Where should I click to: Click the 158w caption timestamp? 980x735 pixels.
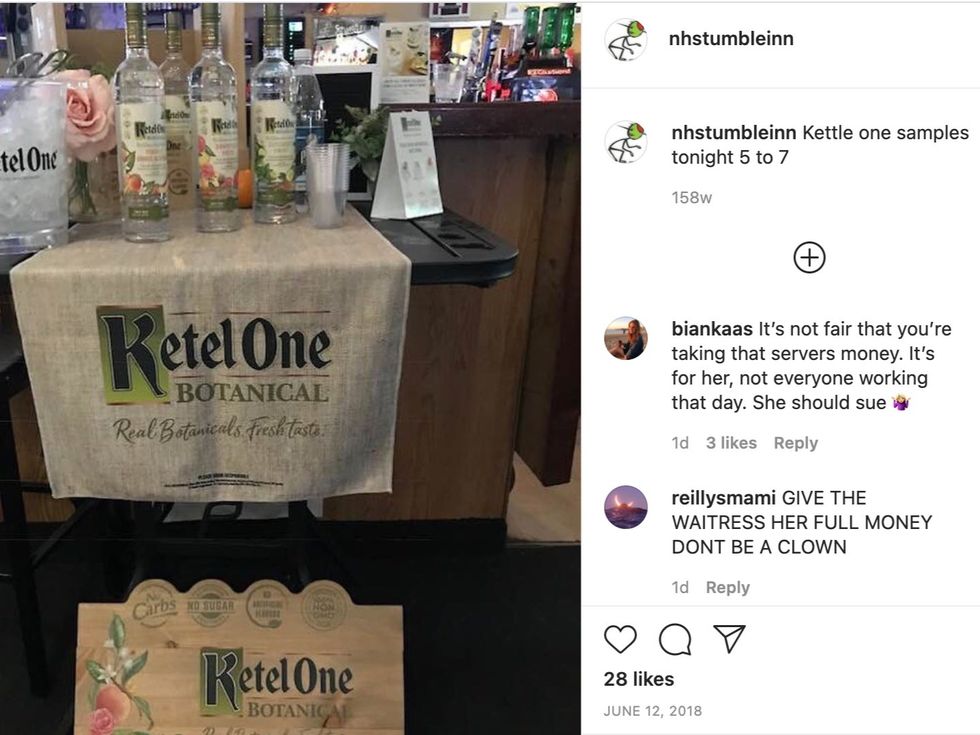(692, 198)
